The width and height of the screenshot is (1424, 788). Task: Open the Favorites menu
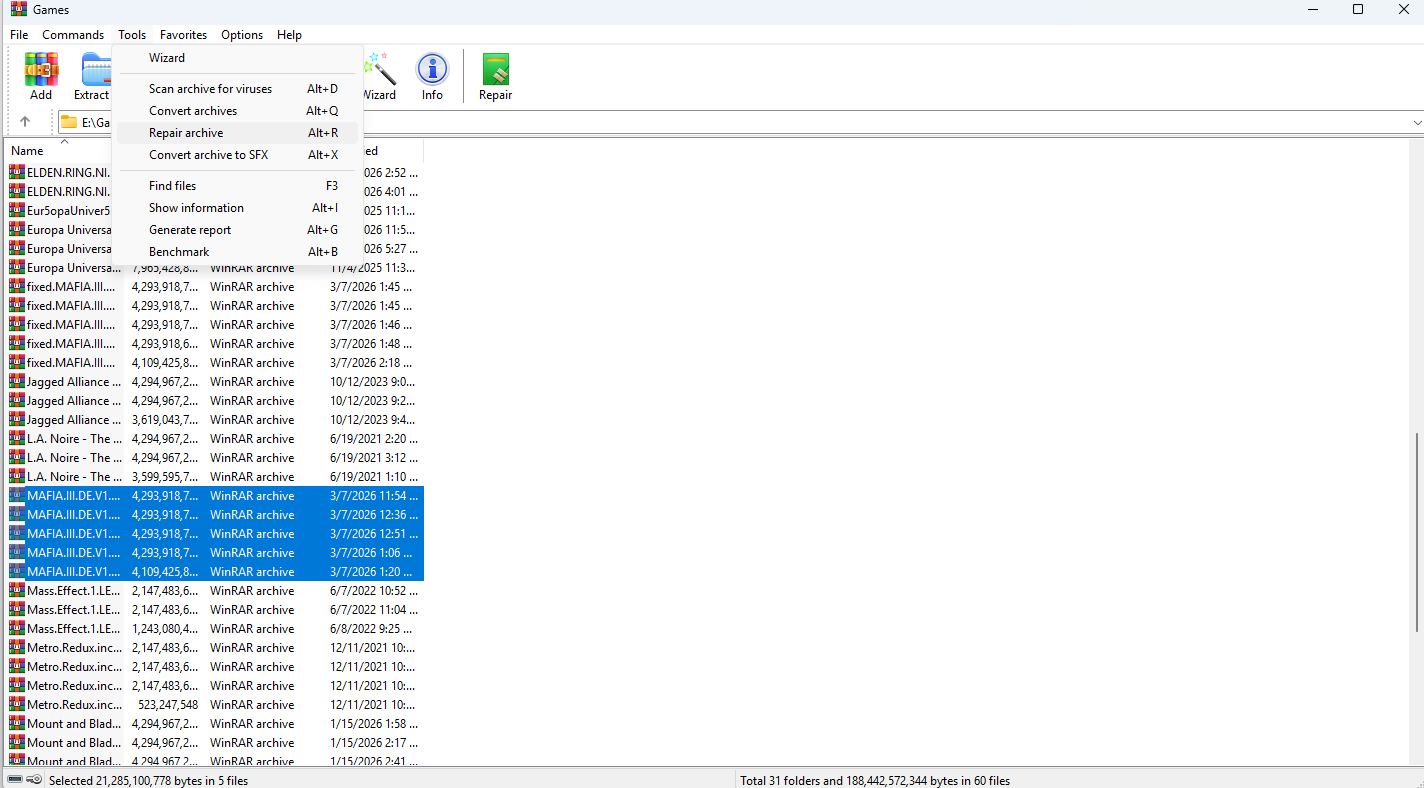pos(184,34)
